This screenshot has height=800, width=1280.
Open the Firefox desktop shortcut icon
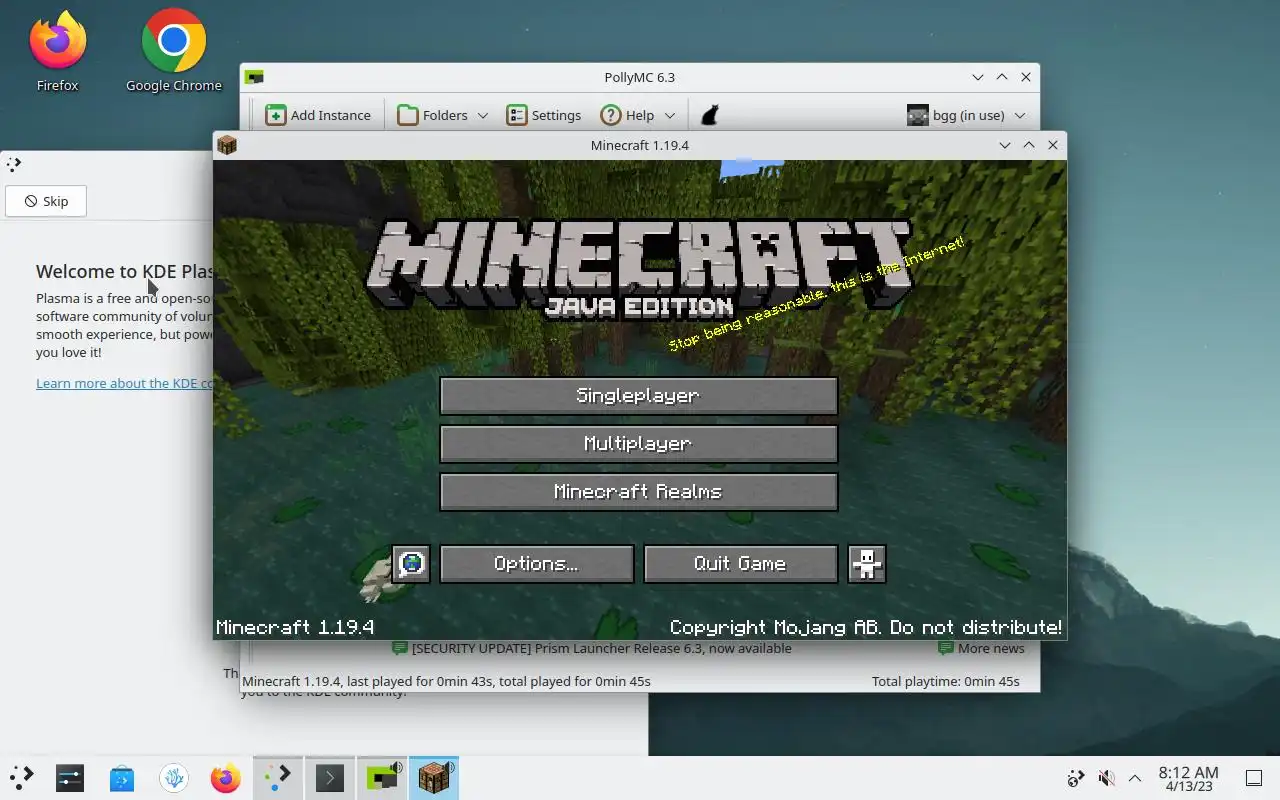point(57,52)
